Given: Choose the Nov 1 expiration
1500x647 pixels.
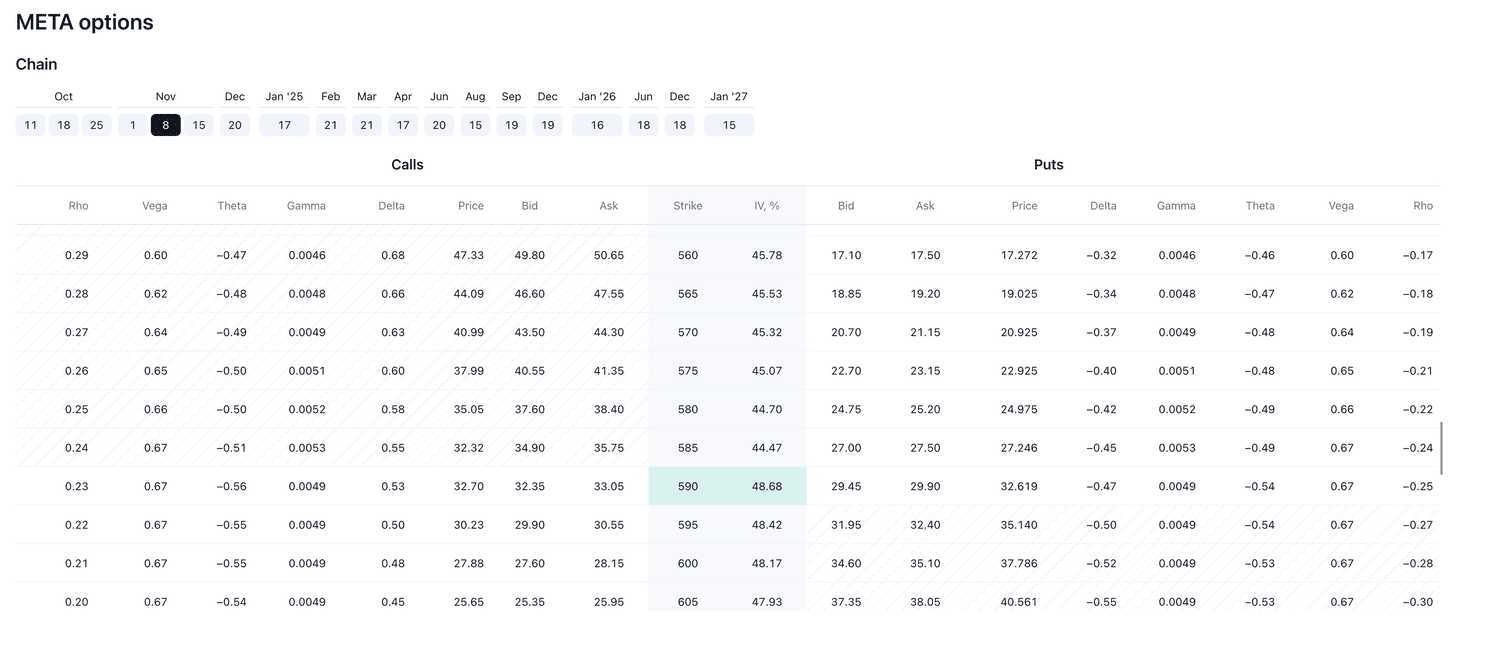Looking at the screenshot, I should 133,125.
